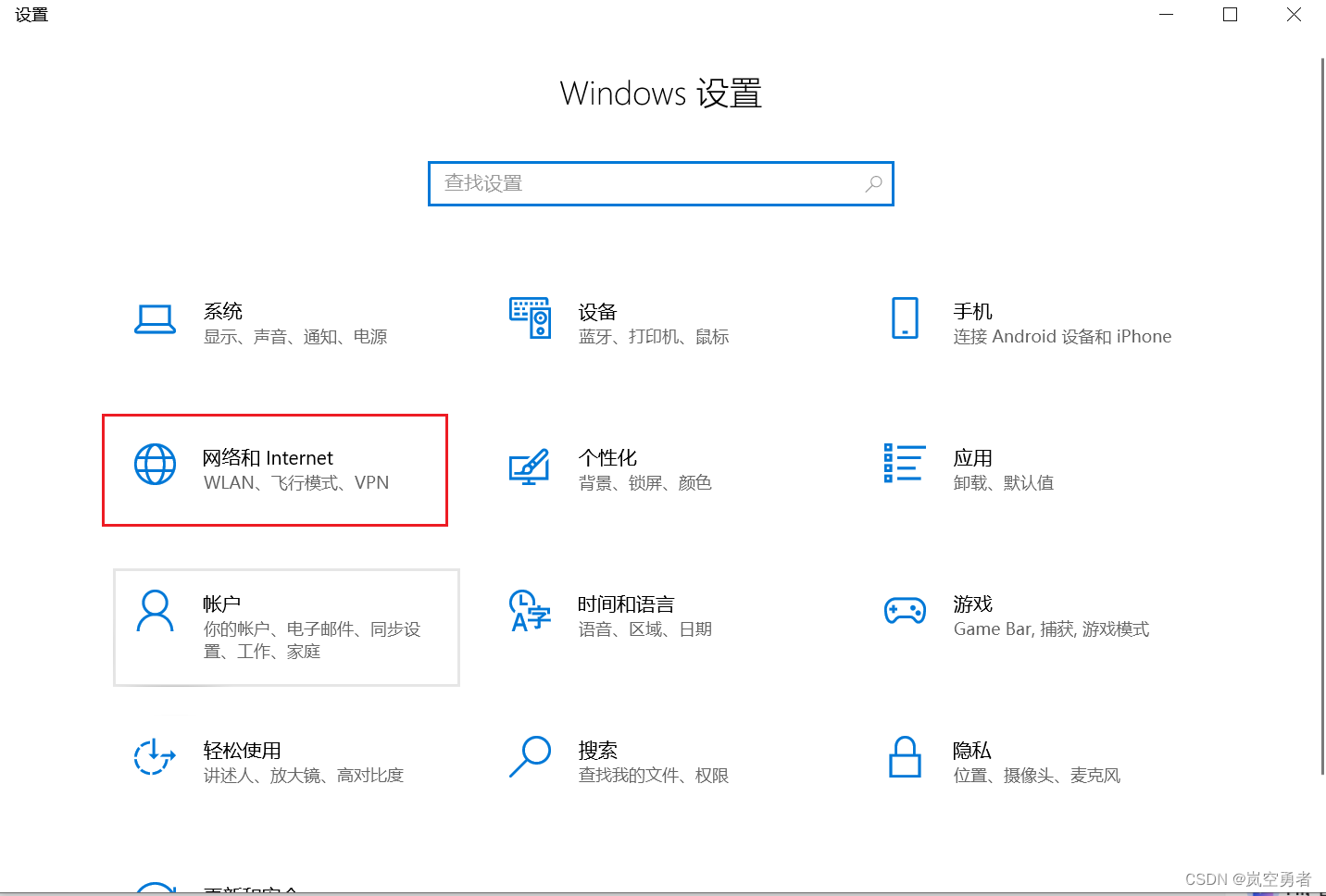Focus the 查找设置 search field

pos(661,183)
